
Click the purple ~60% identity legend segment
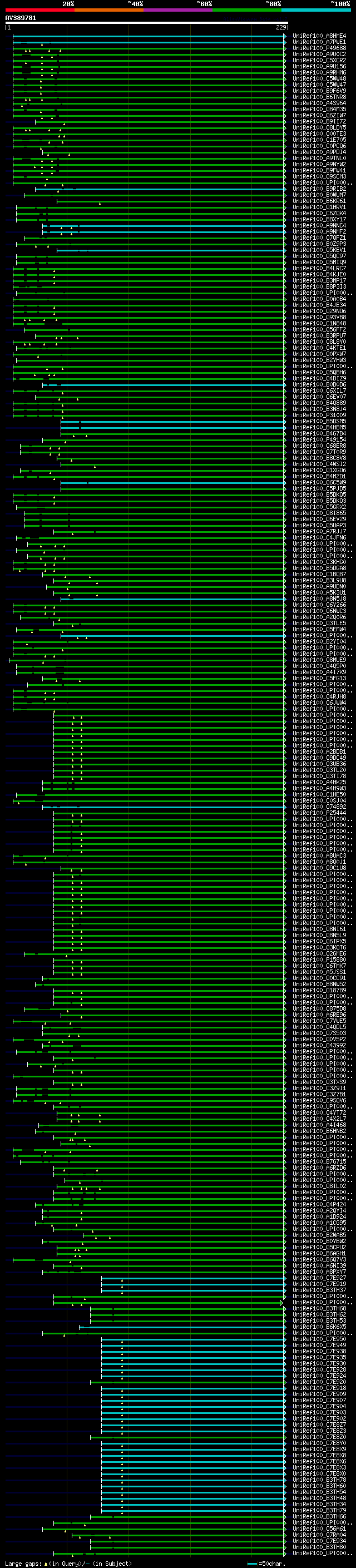[x=179, y=10]
